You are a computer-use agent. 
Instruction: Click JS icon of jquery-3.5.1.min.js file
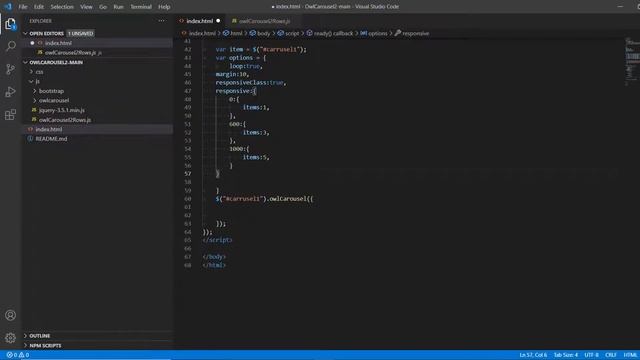point(34,110)
